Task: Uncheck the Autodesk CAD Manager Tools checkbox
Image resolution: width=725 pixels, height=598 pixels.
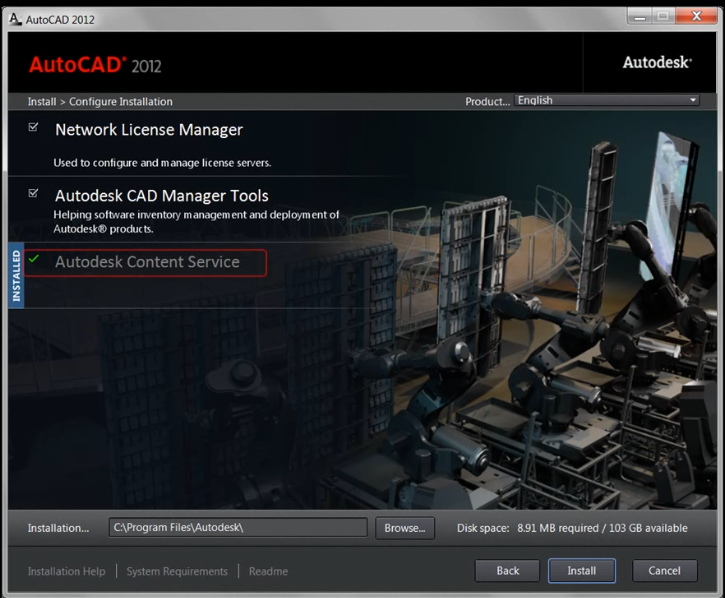Action: [x=33, y=192]
